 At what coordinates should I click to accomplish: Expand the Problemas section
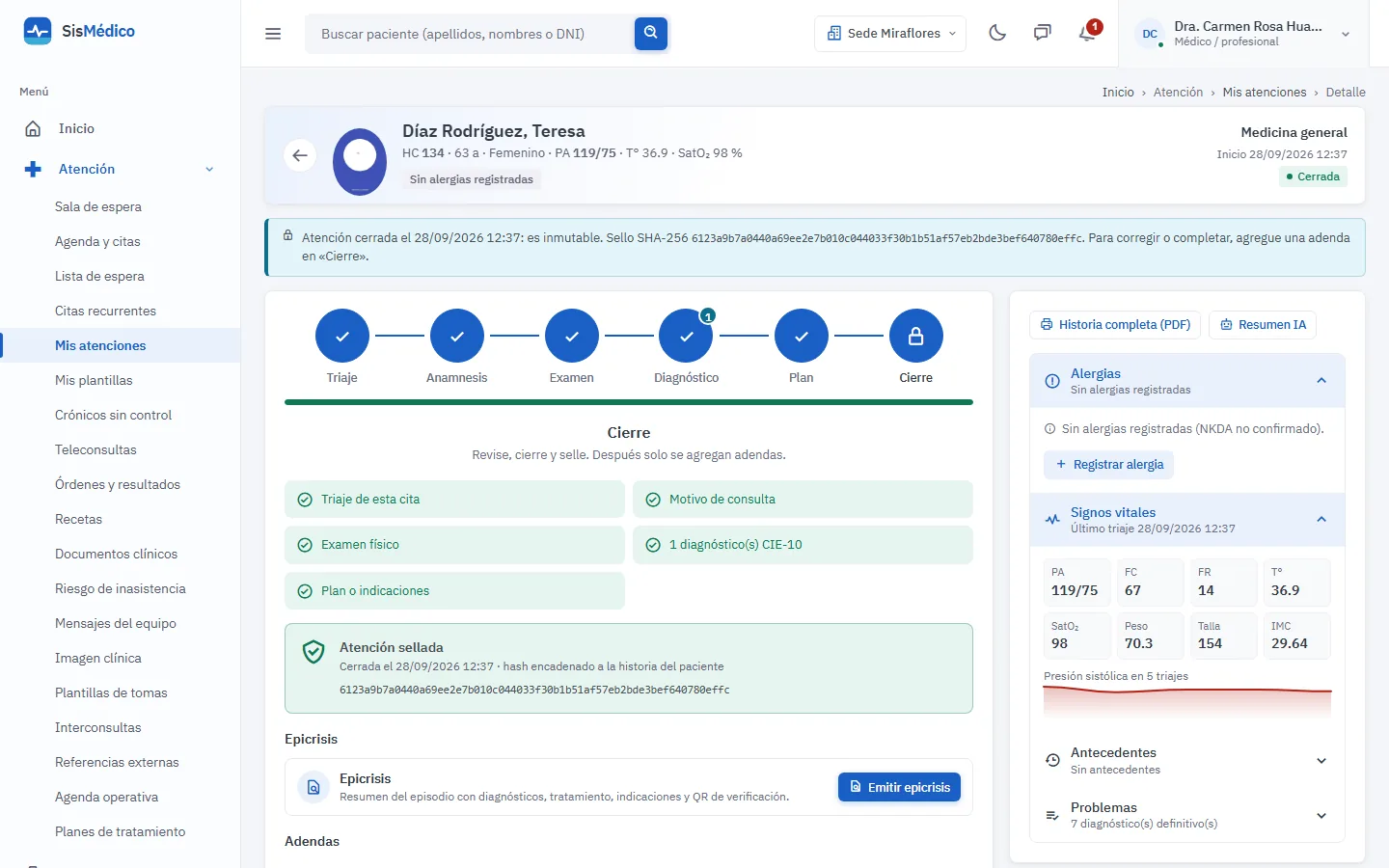coord(1186,815)
